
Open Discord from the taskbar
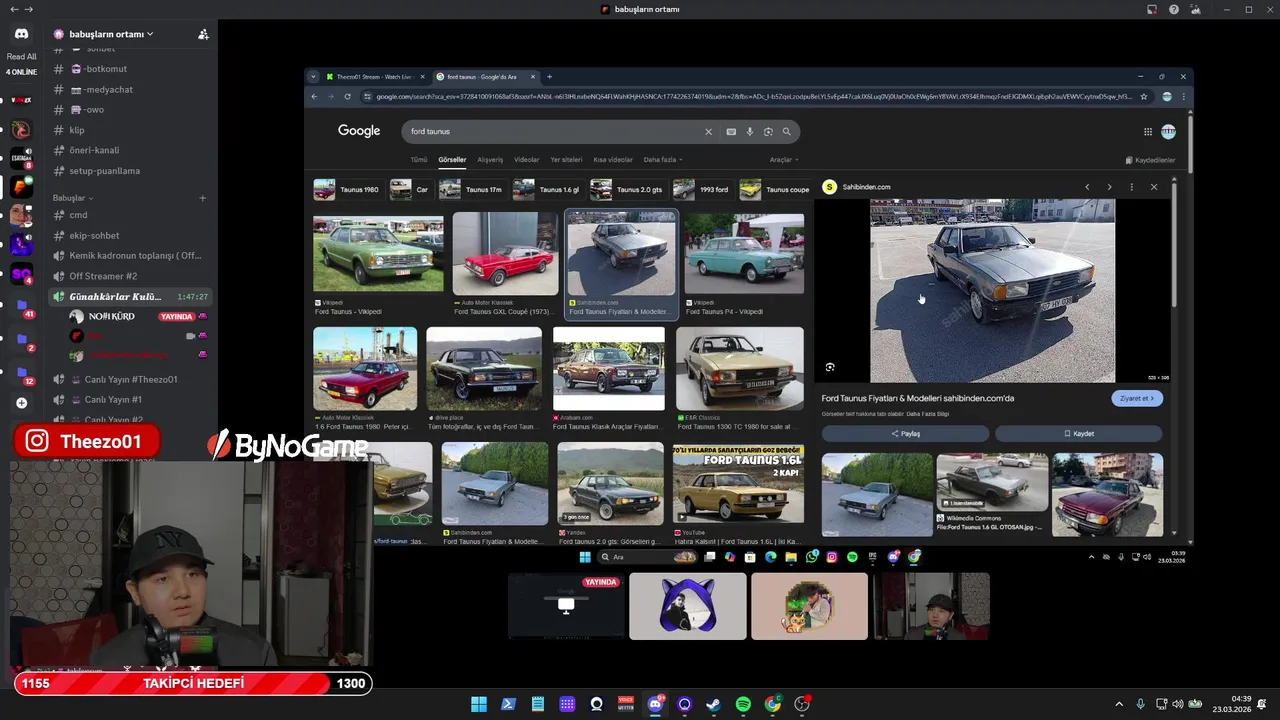click(655, 704)
